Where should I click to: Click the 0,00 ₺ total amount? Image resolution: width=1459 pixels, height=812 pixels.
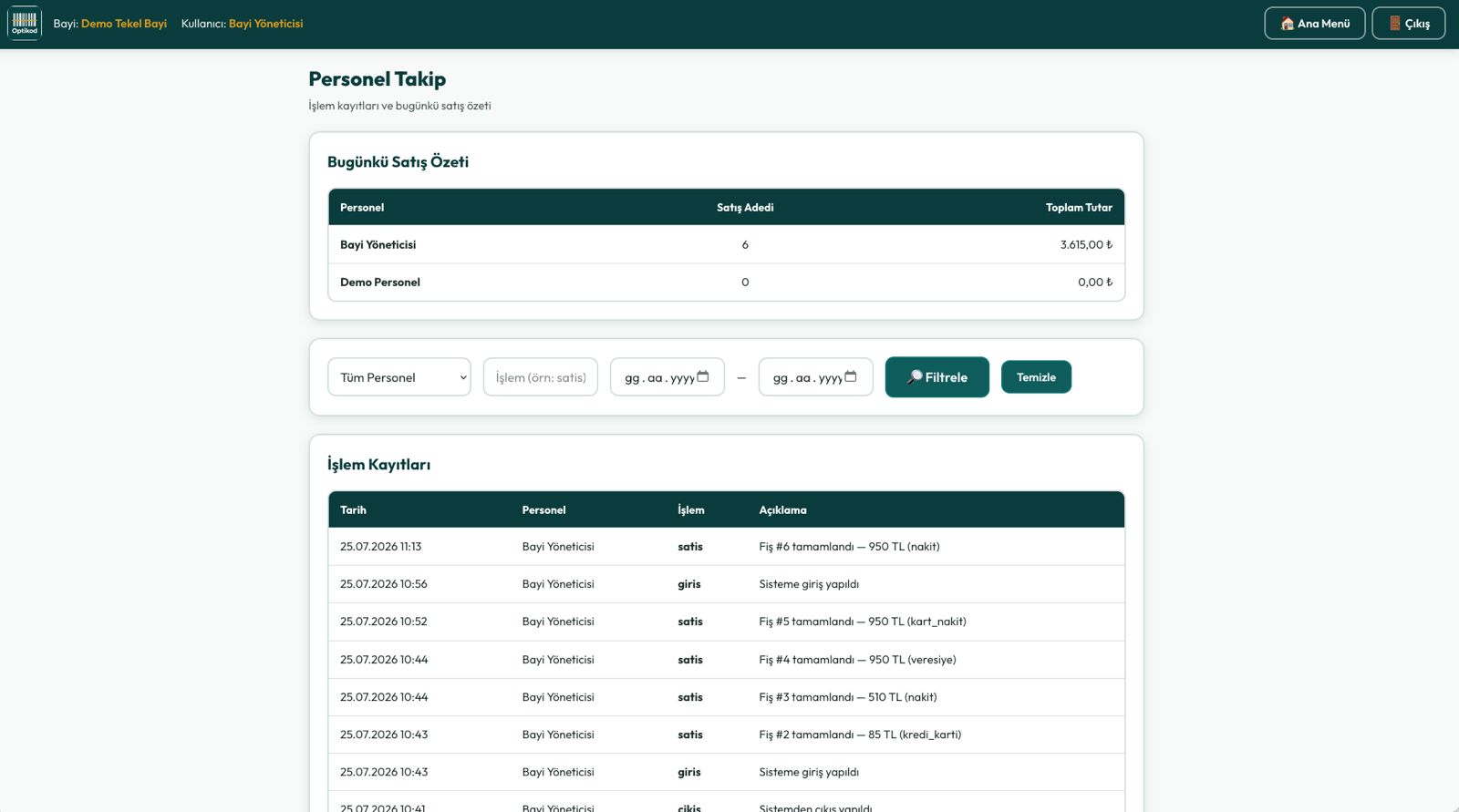coord(1095,283)
